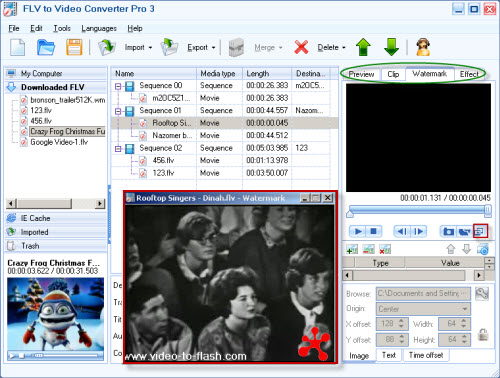Open the Origin Center combo box
This screenshot has height=378, width=500.
[x=423, y=309]
